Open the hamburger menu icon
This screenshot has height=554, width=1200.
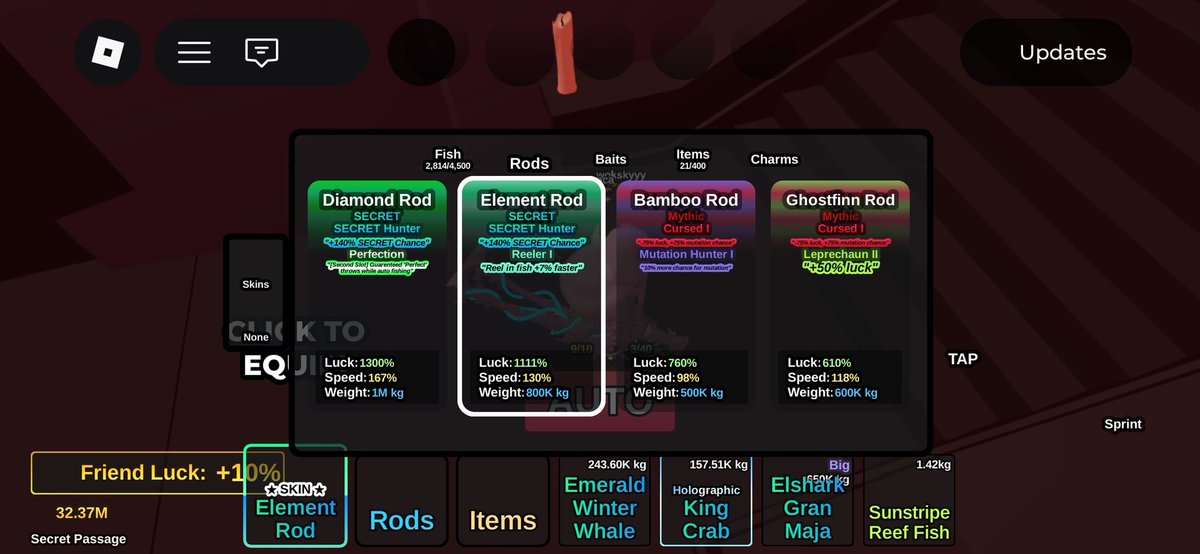coord(194,52)
